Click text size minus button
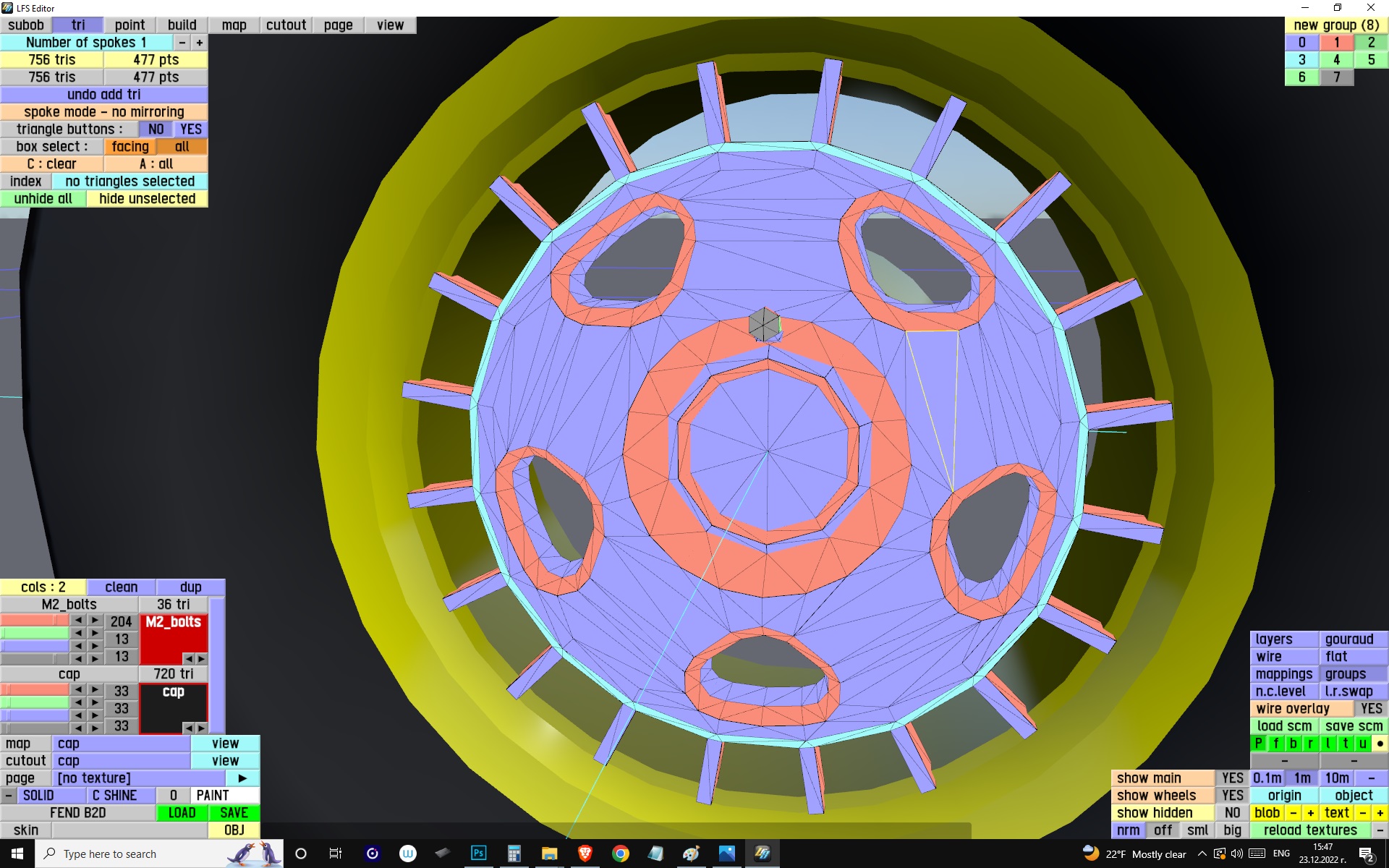1389x868 pixels. point(1363,813)
